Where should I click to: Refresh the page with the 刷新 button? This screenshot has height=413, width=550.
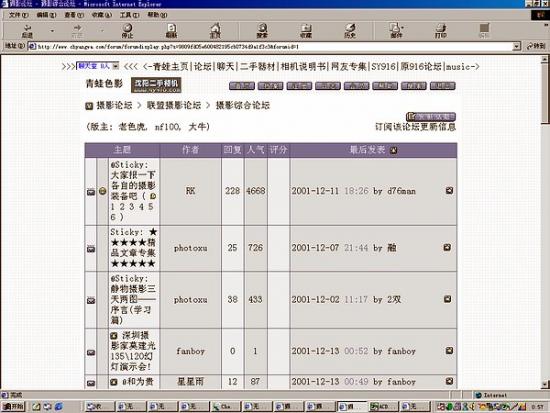171,31
